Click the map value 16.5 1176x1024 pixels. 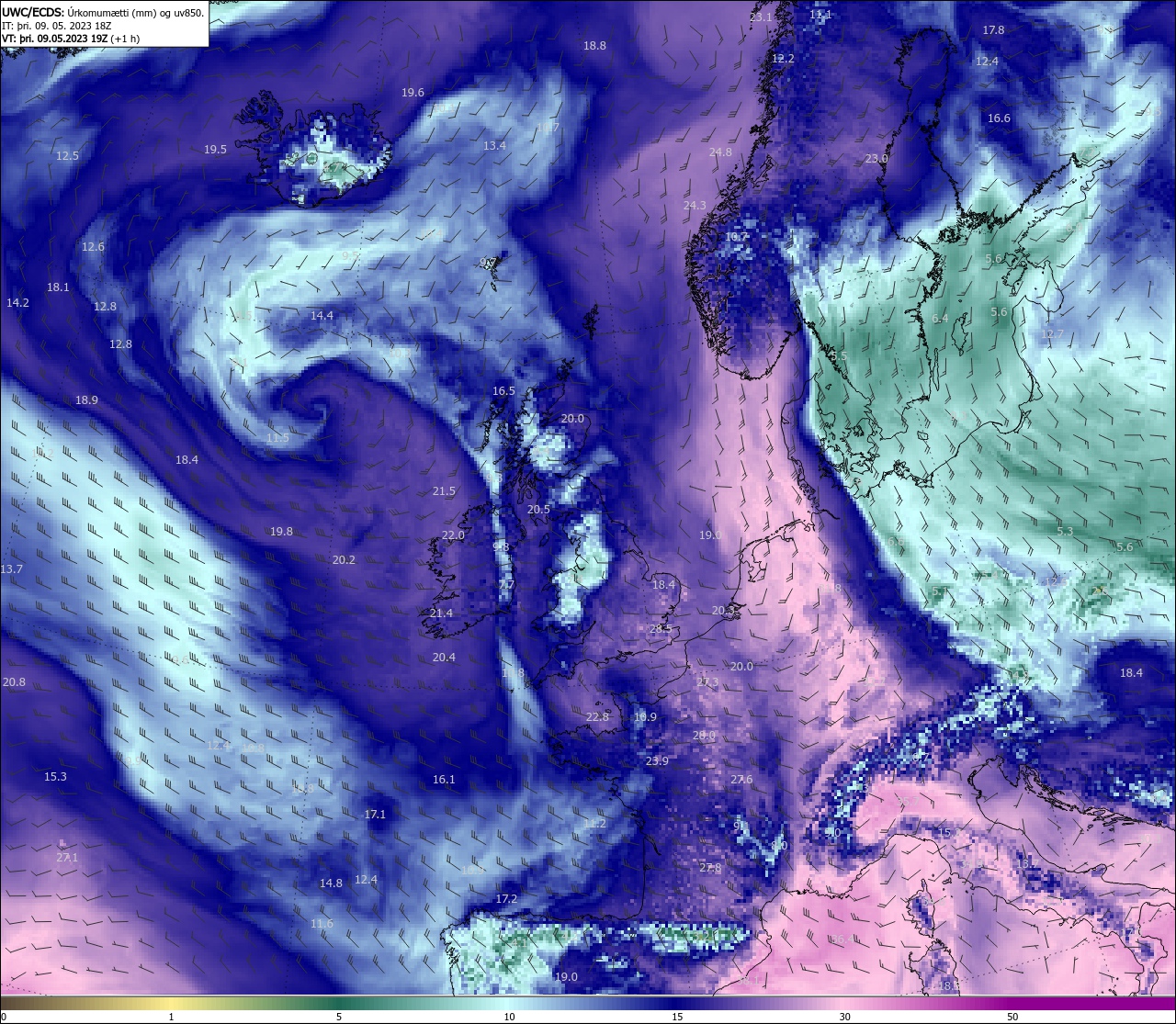pyautogui.click(x=503, y=391)
